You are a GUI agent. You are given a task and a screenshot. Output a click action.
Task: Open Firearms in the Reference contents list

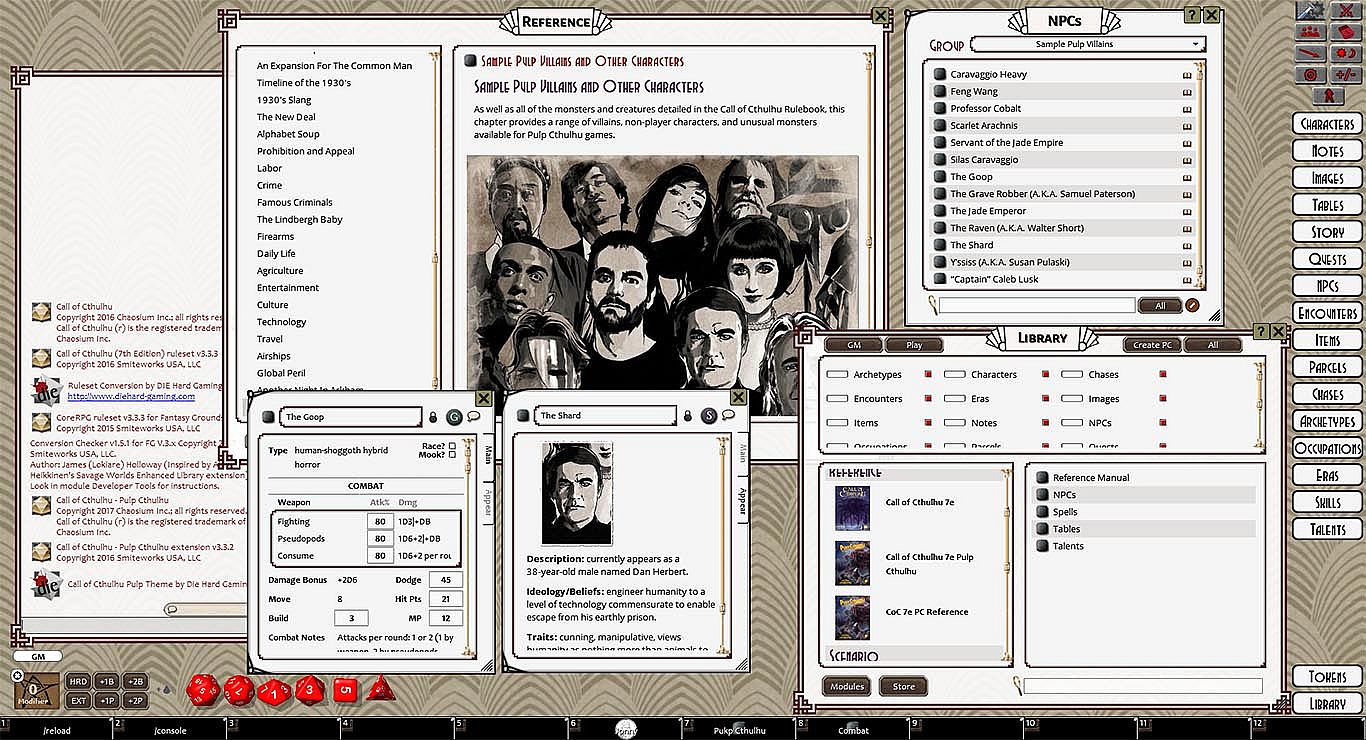pos(275,237)
